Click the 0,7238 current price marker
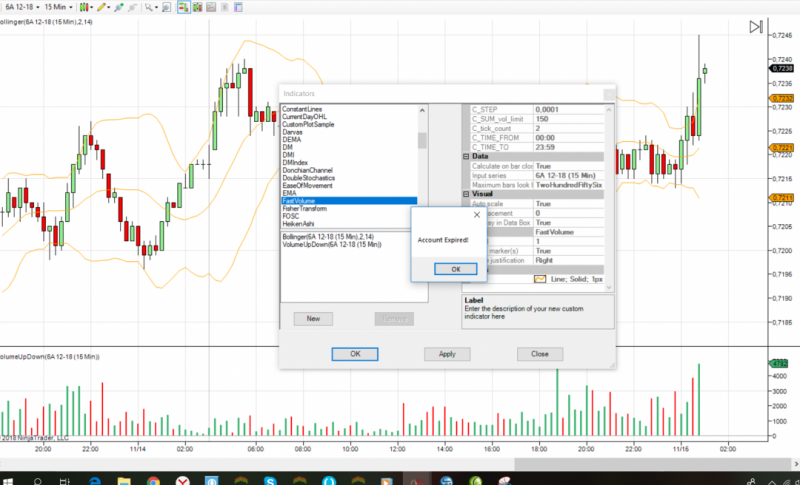 click(782, 68)
